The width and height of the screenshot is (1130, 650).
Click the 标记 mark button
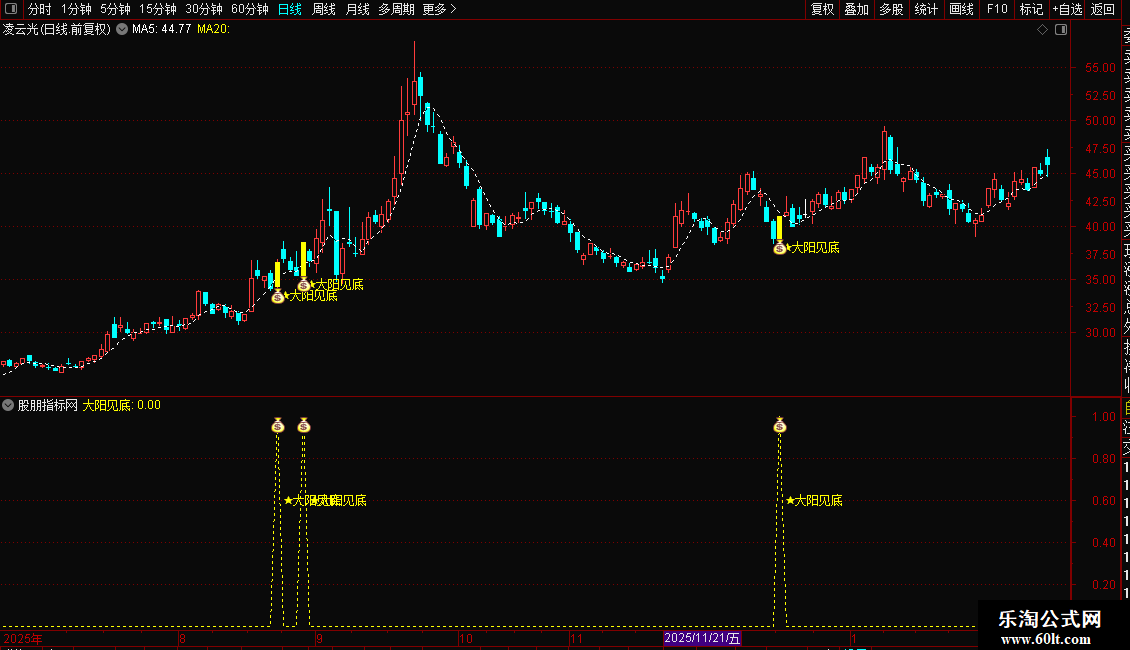tap(1031, 9)
